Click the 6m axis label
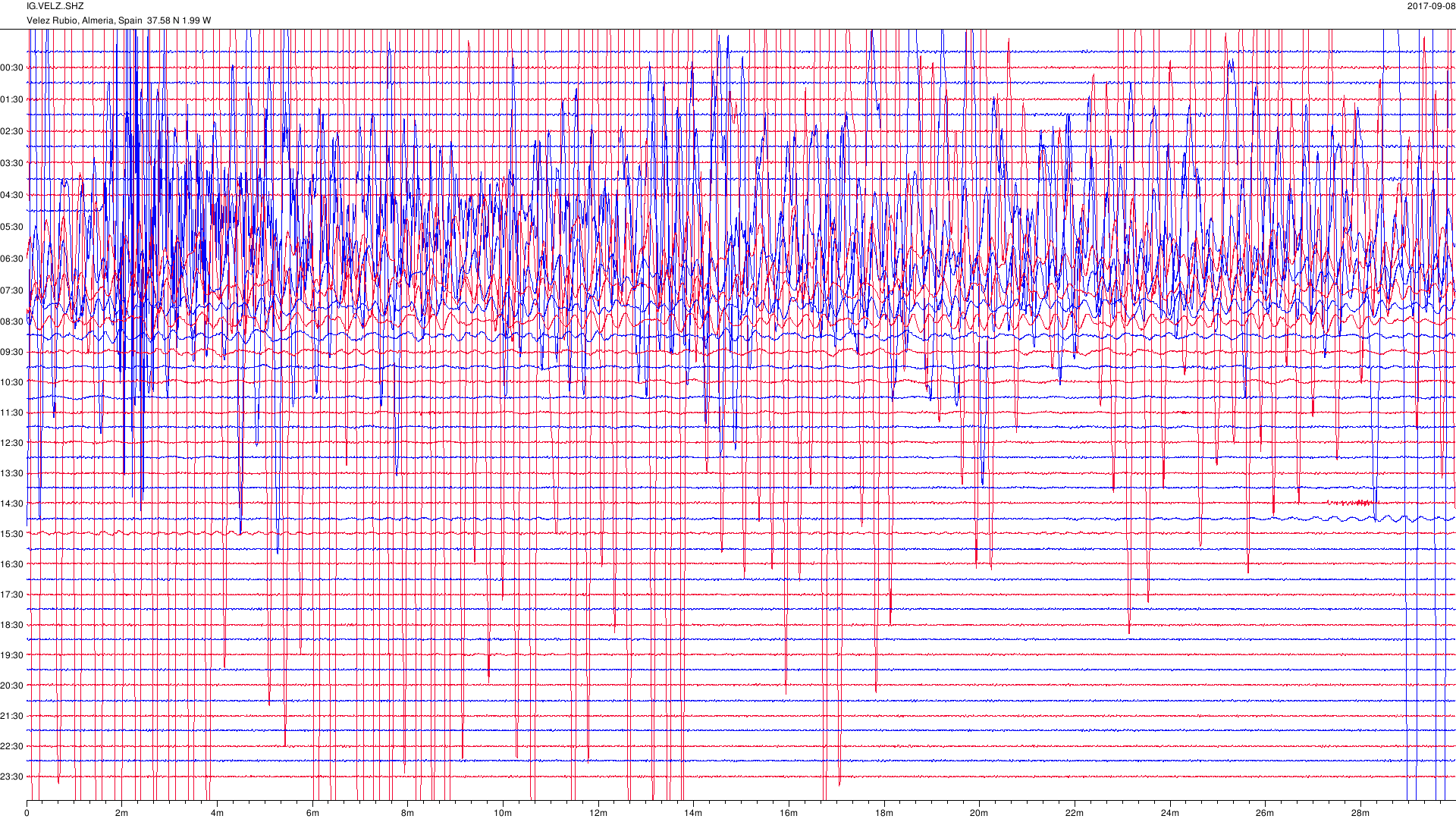The width and height of the screenshot is (1456, 819). click(312, 813)
